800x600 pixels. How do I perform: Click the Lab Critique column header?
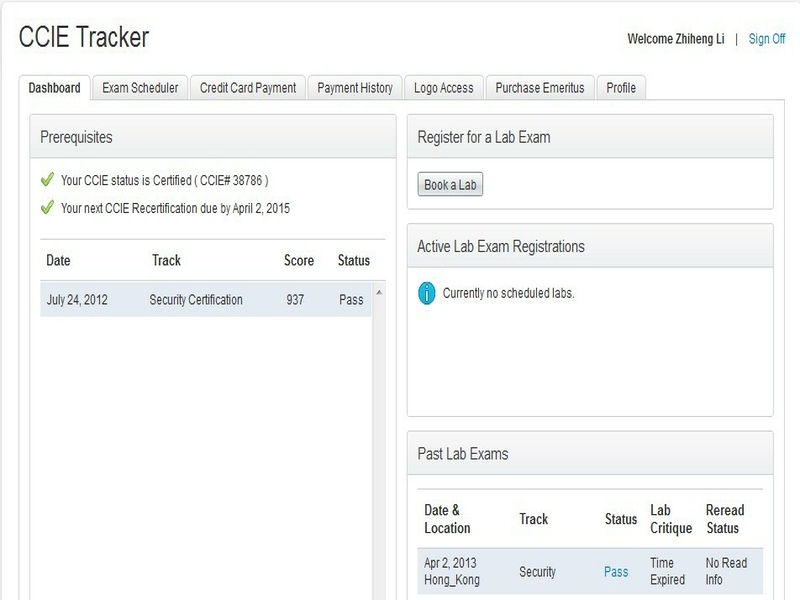(x=668, y=518)
